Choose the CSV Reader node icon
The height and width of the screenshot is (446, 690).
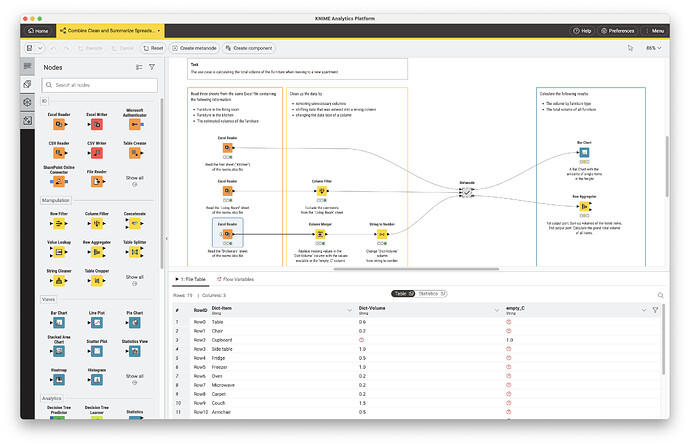(59, 153)
